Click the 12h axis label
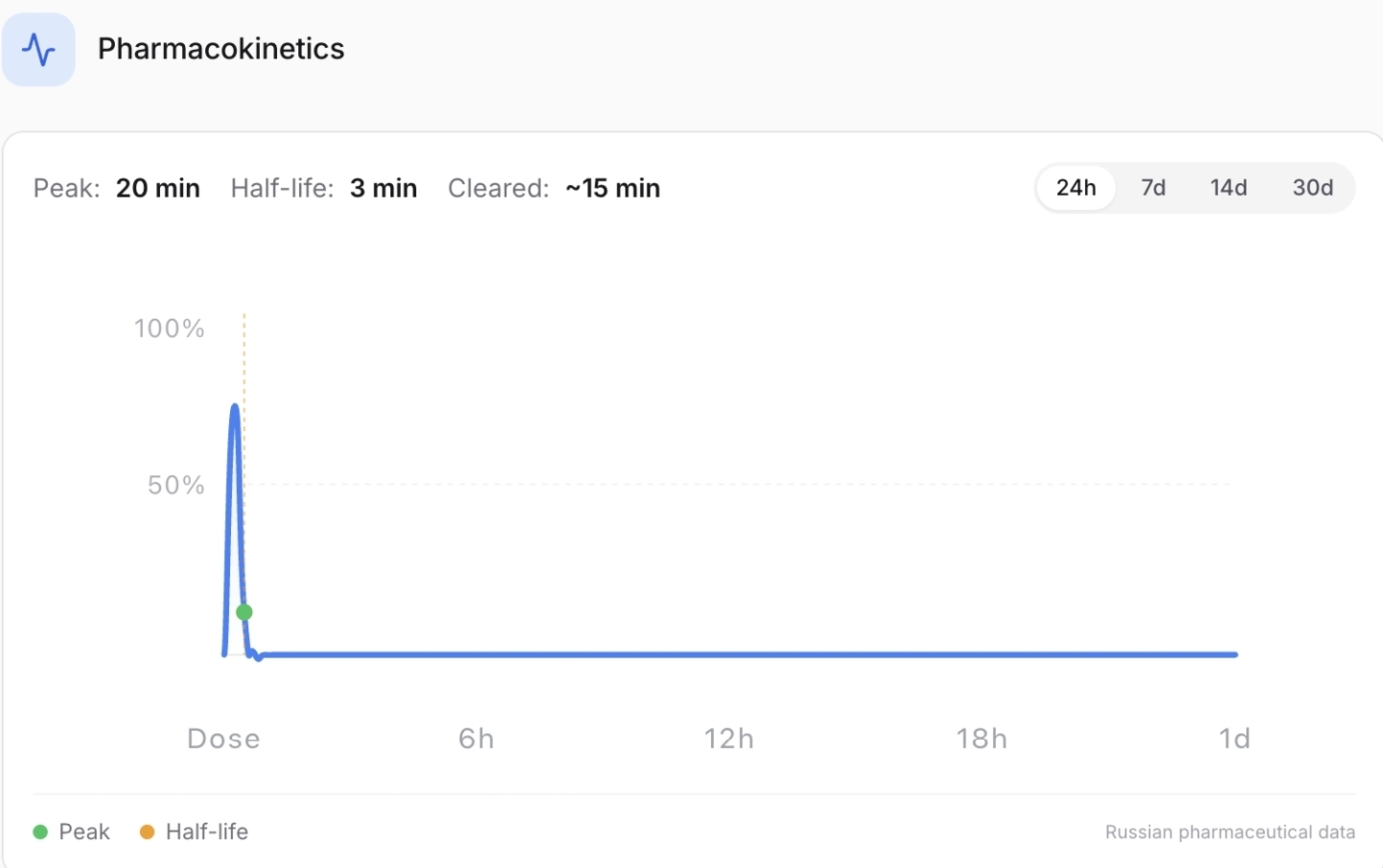This screenshot has height=868, width=1383. 728,739
